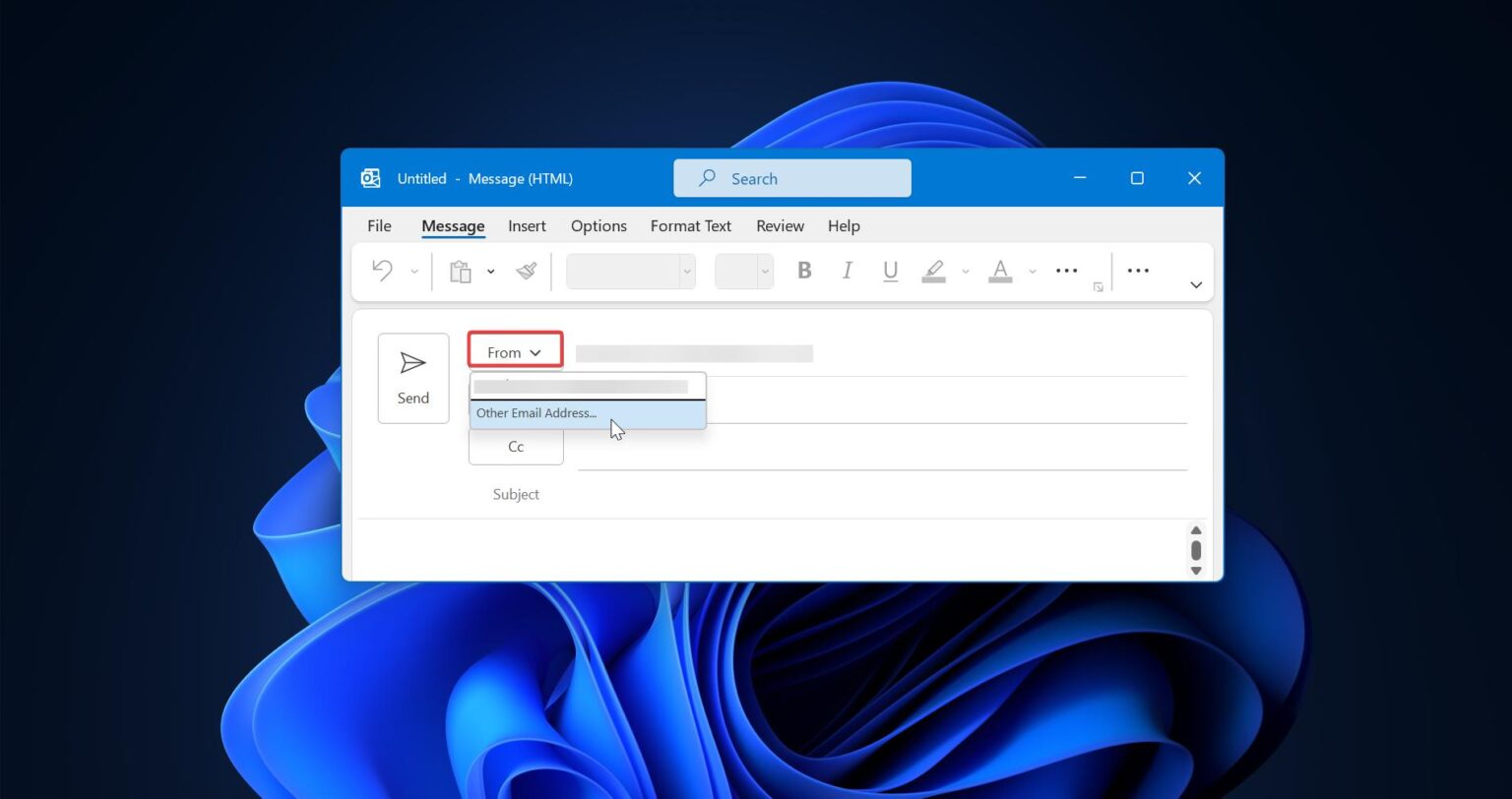Click the Format Painter icon

pos(525,271)
